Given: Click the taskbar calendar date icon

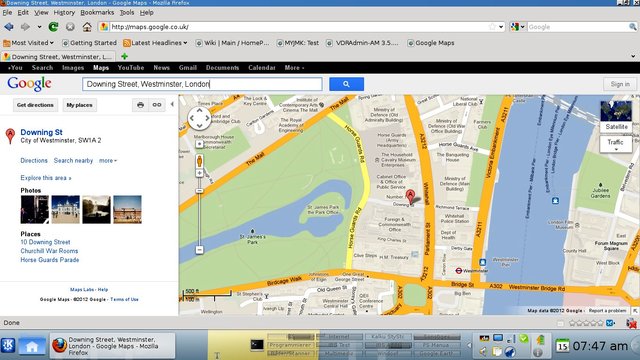Looking at the screenshot, I should [562, 346].
